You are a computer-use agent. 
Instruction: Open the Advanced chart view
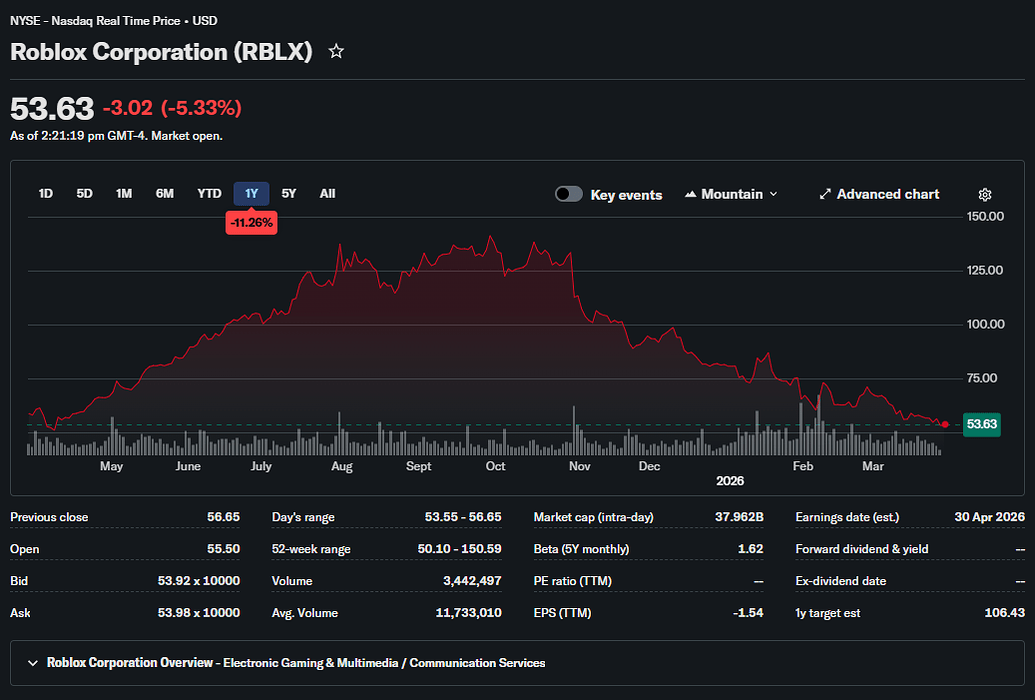click(x=879, y=194)
